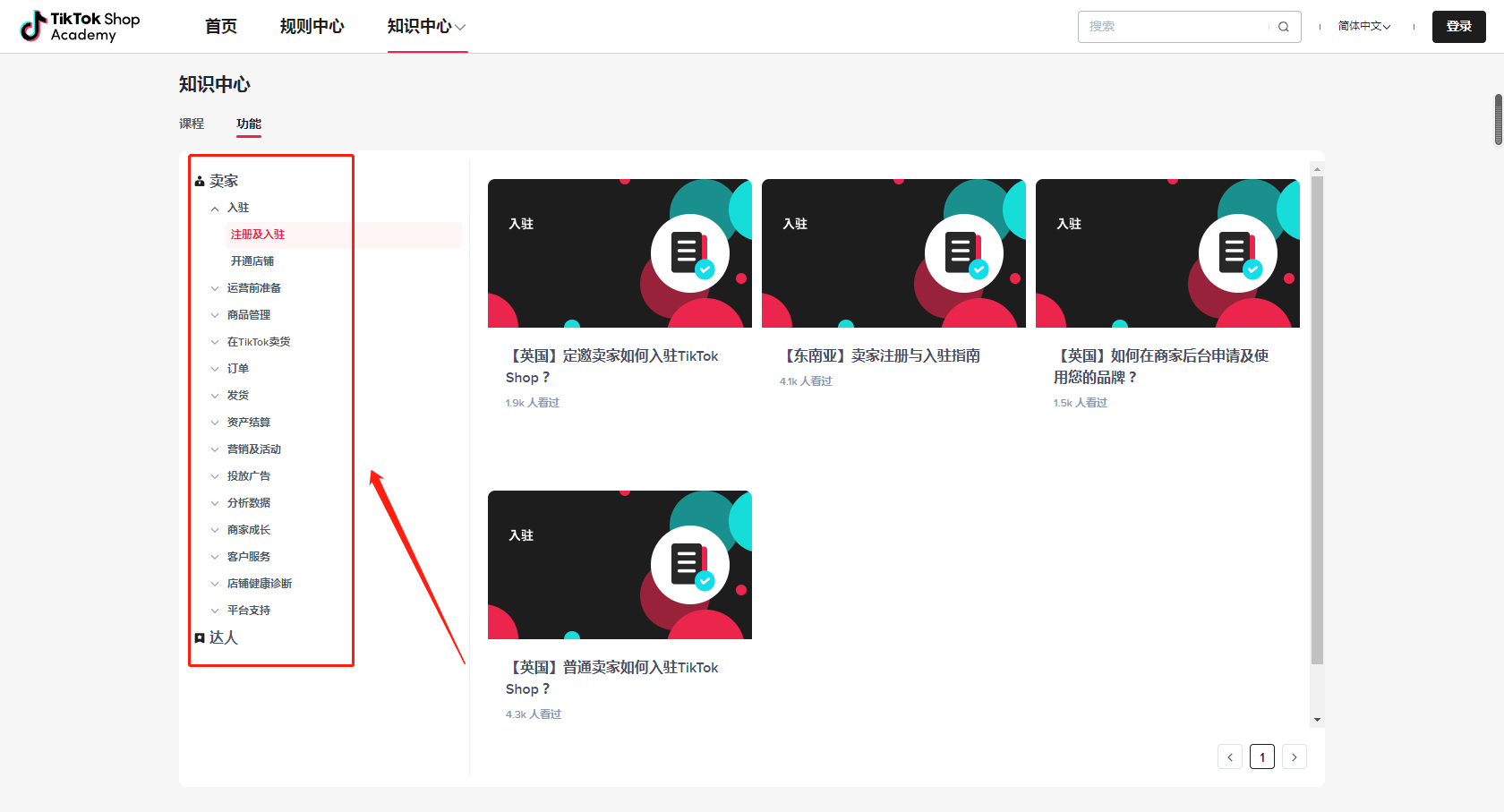Click the TikTok Shop Academy logo
Screen dimensions: 1504x812
tap(81, 26)
